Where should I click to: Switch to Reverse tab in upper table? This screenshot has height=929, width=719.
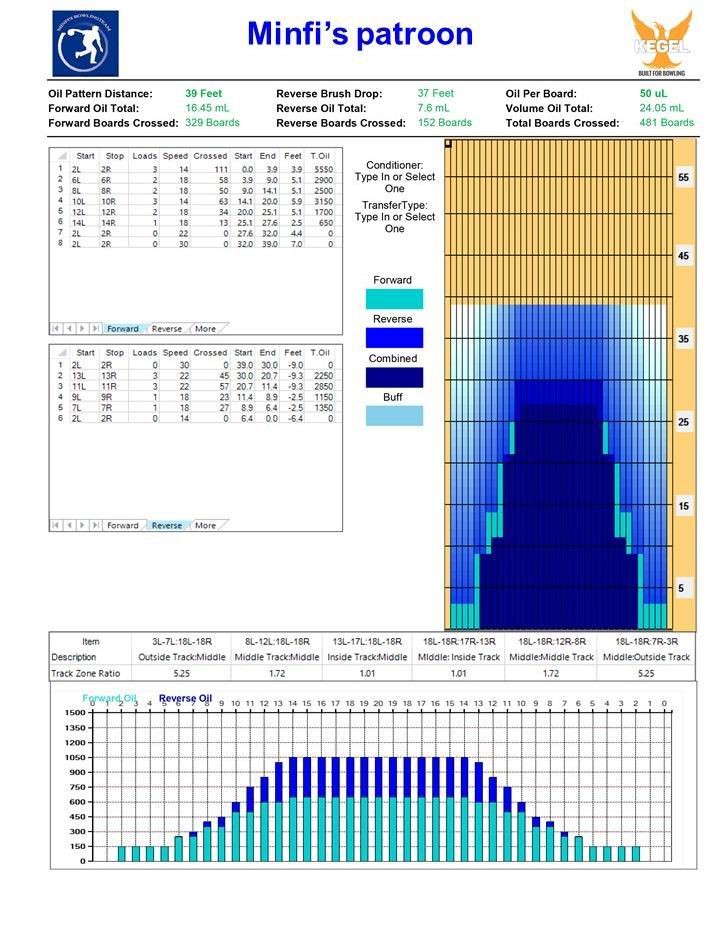coord(167,328)
